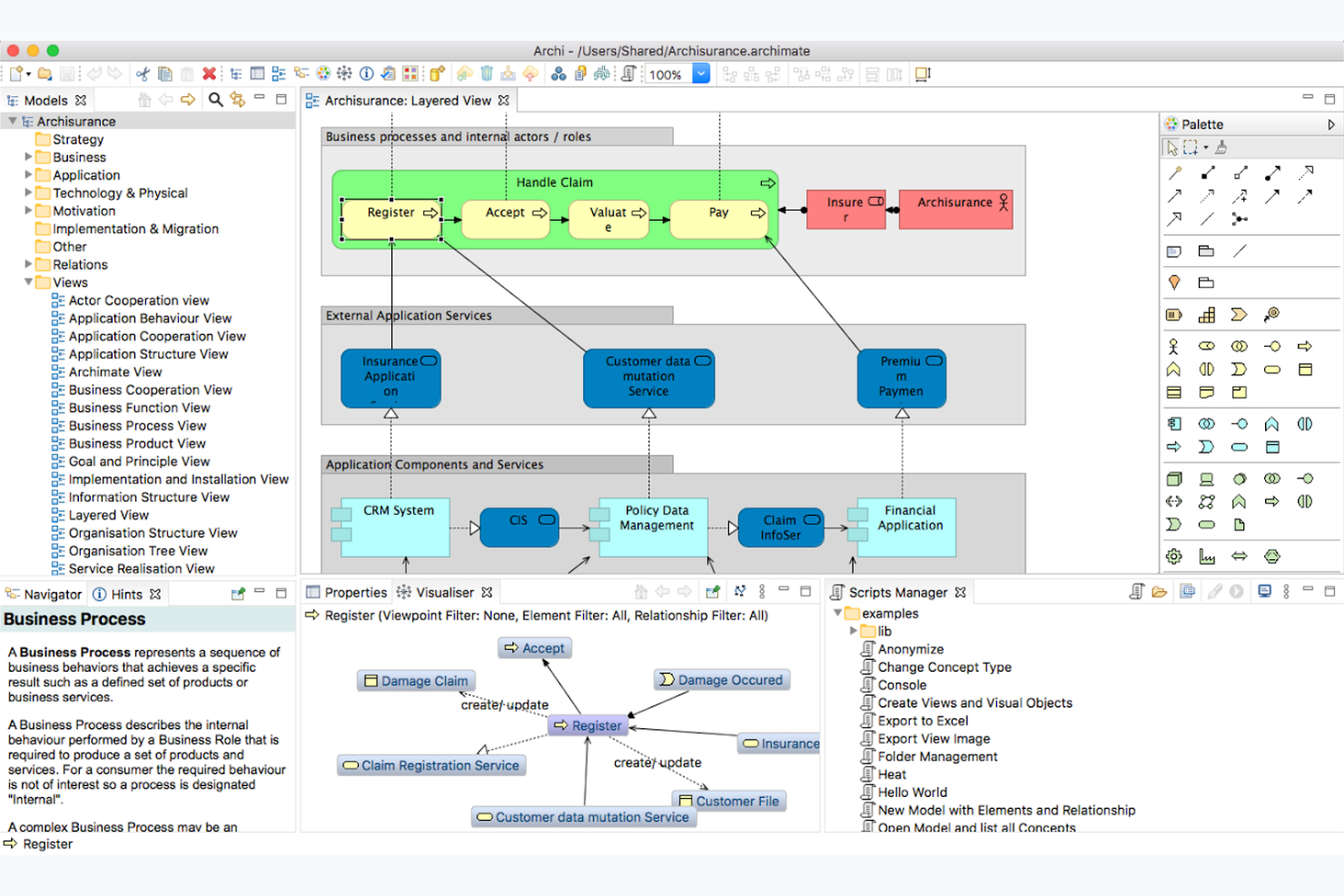Expand the lib folder in Scripts Manager
This screenshot has width=1344, height=896.
click(853, 631)
